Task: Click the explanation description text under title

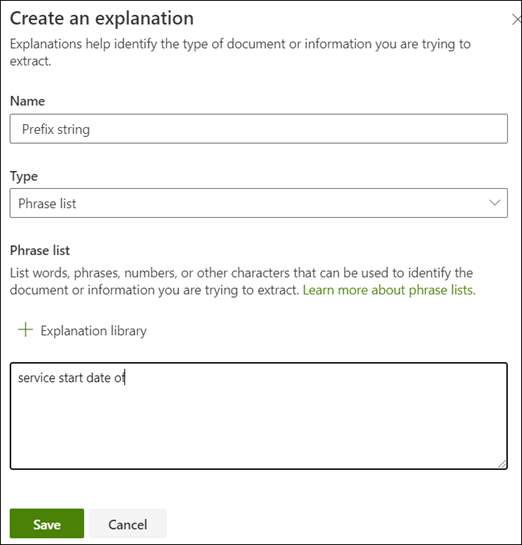Action: pyautogui.click(x=240, y=52)
